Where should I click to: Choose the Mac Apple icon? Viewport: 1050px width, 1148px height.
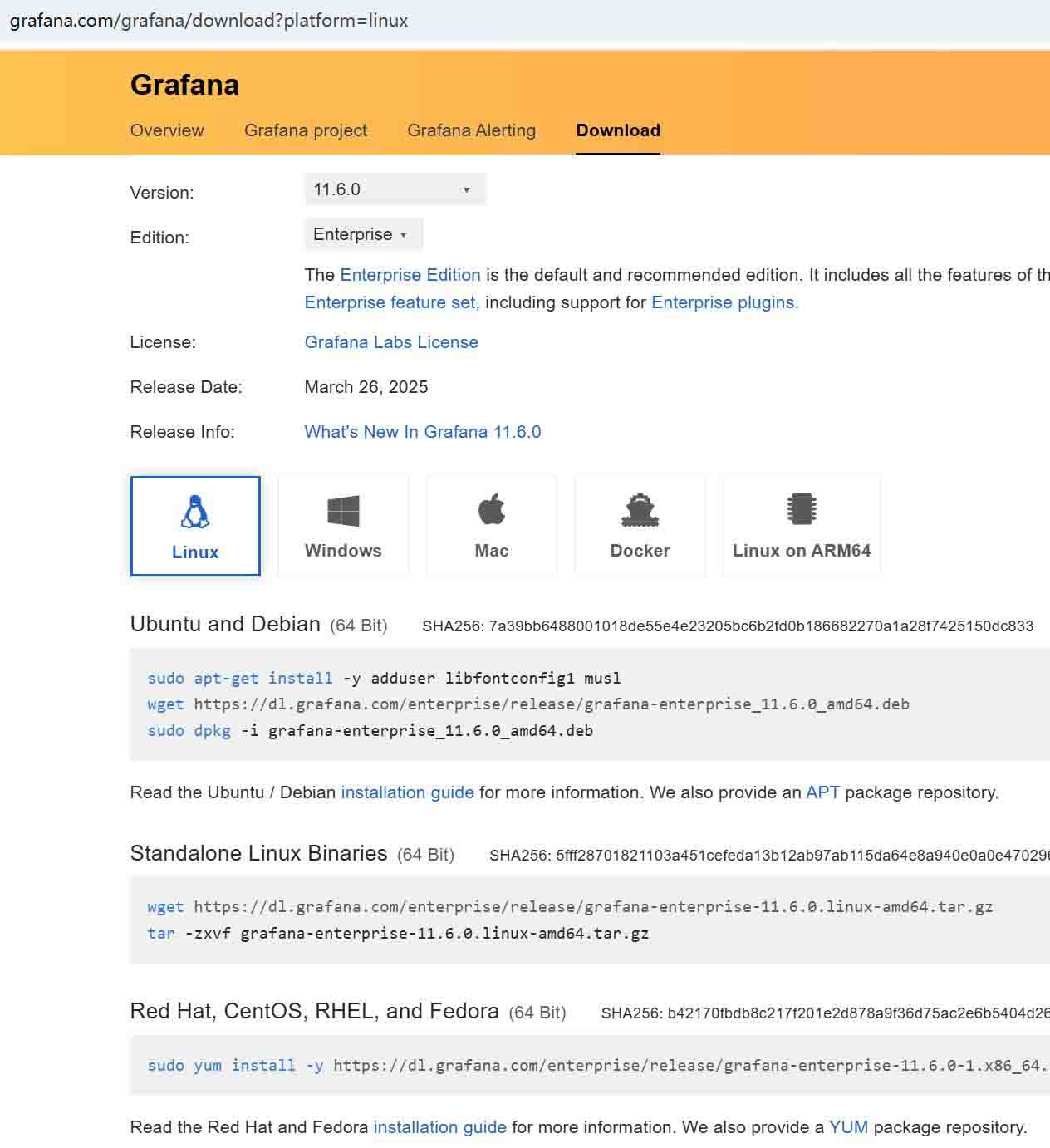click(491, 511)
